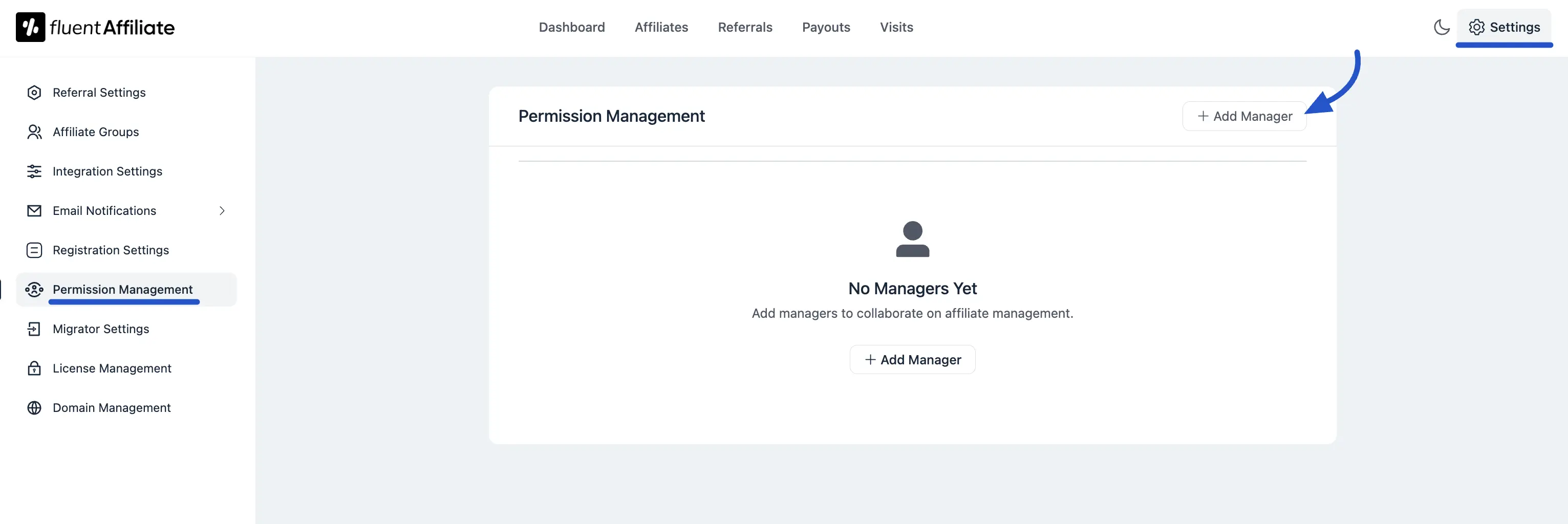Open the Referrals section
The width and height of the screenshot is (1568, 524).
(745, 27)
